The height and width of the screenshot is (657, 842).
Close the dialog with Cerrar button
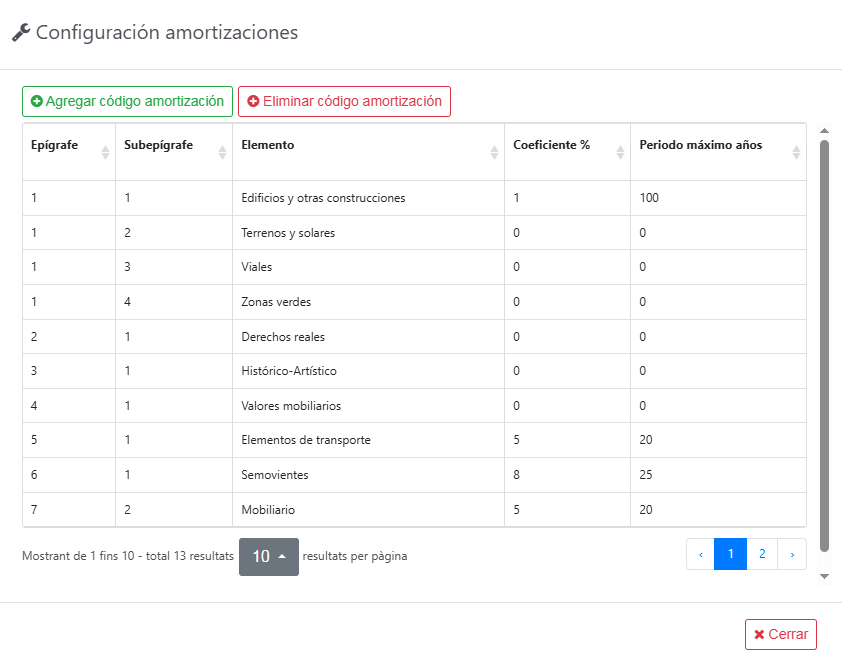tap(780, 634)
